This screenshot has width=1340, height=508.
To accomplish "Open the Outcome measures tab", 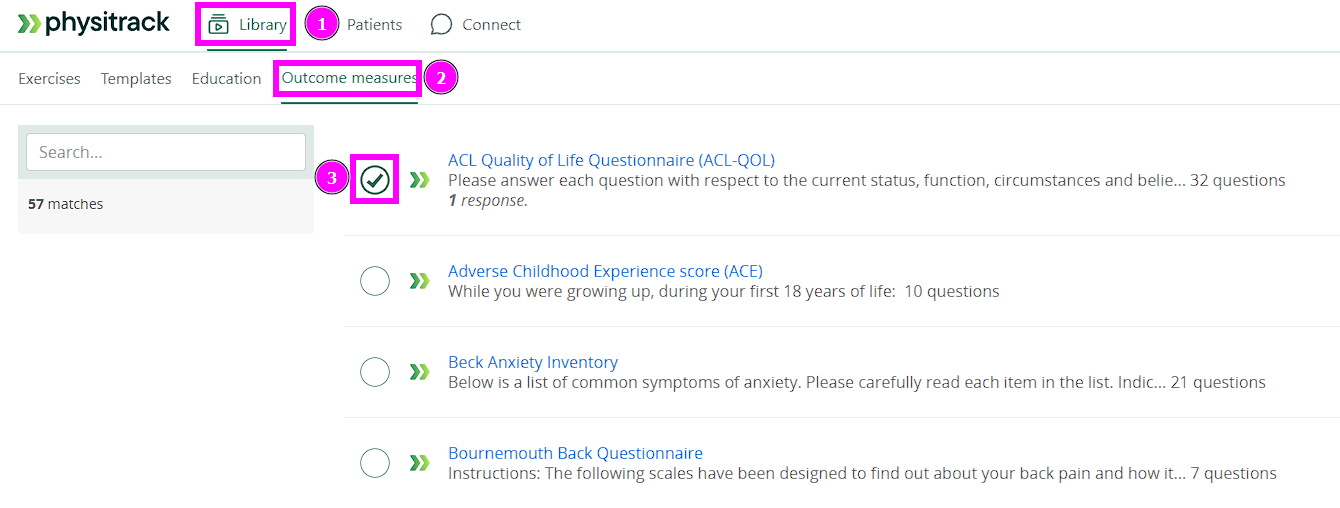I will (349, 78).
